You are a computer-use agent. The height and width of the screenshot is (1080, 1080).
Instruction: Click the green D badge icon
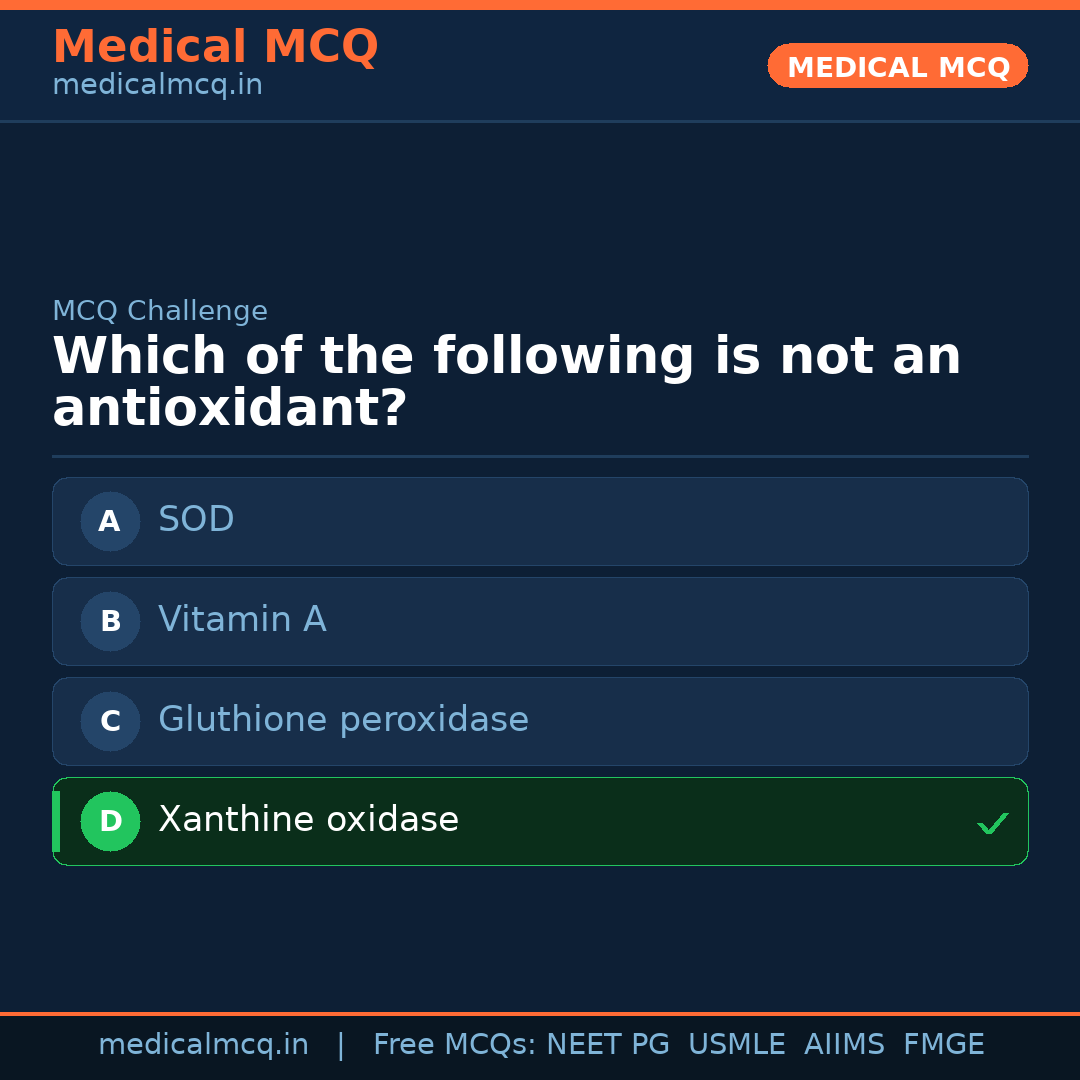click(110, 821)
